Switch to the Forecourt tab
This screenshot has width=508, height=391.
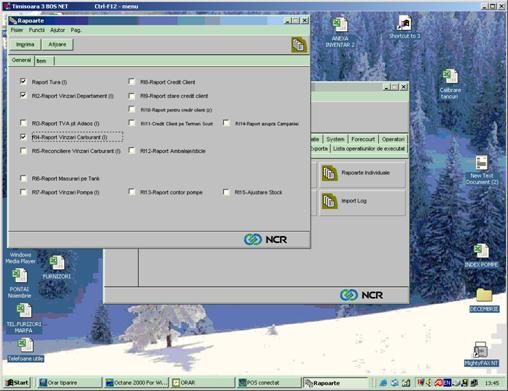(x=363, y=139)
